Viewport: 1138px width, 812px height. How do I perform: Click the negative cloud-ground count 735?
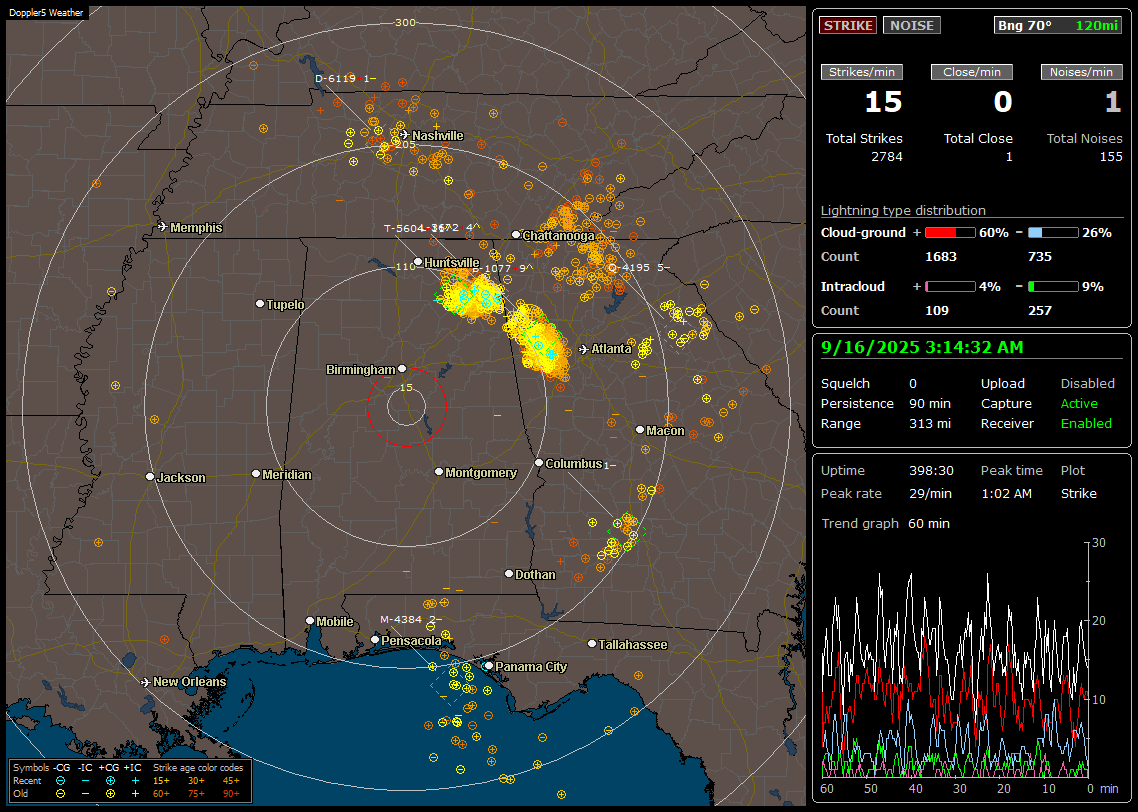click(x=1039, y=257)
